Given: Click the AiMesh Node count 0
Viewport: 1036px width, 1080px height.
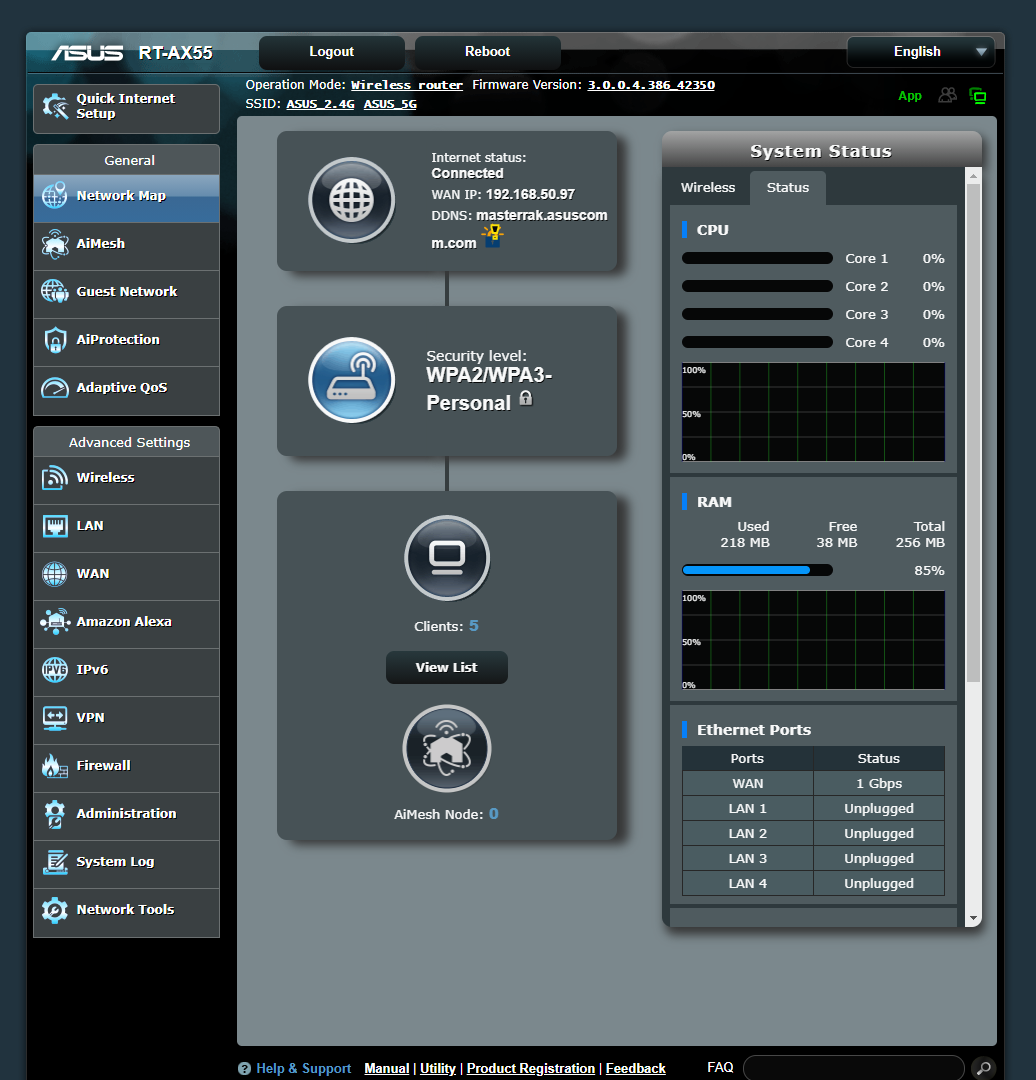Looking at the screenshot, I should (x=494, y=814).
